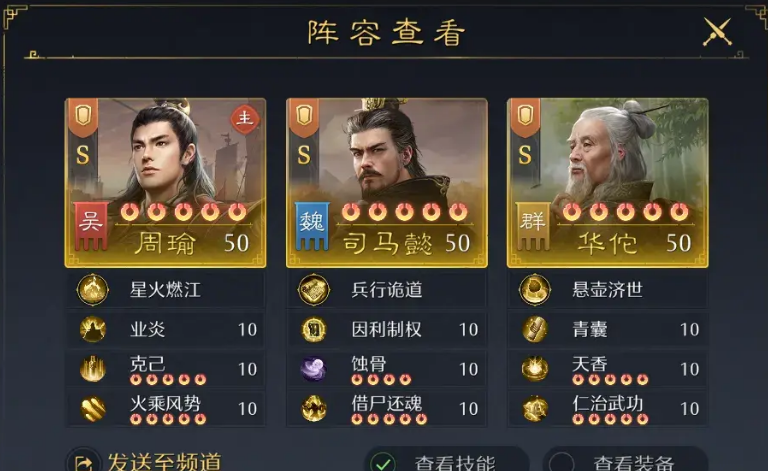Tap the purple 蚀骨 skill icon
This screenshot has width=768, height=471.
[314, 369]
